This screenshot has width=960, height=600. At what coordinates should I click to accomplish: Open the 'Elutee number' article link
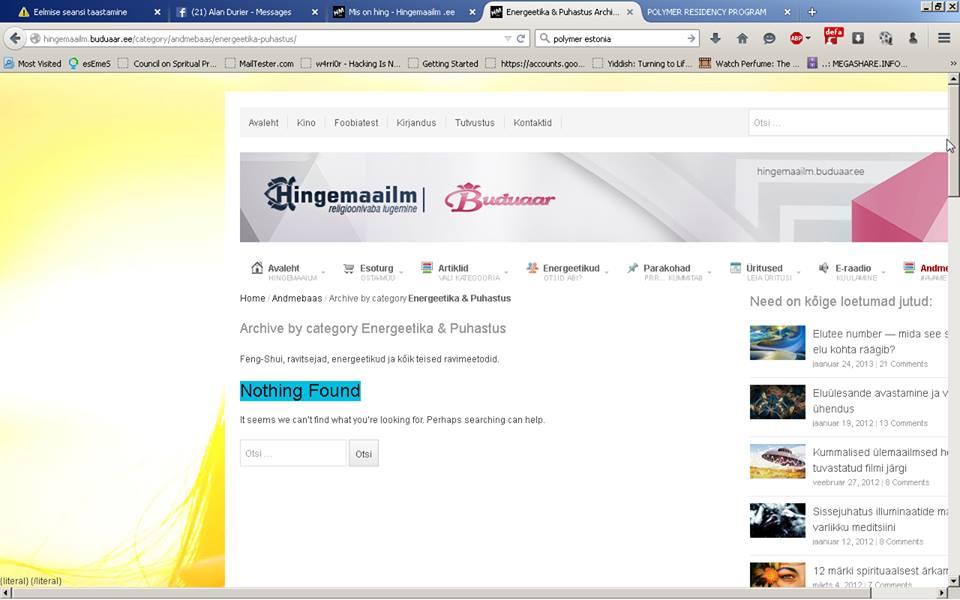click(880, 342)
